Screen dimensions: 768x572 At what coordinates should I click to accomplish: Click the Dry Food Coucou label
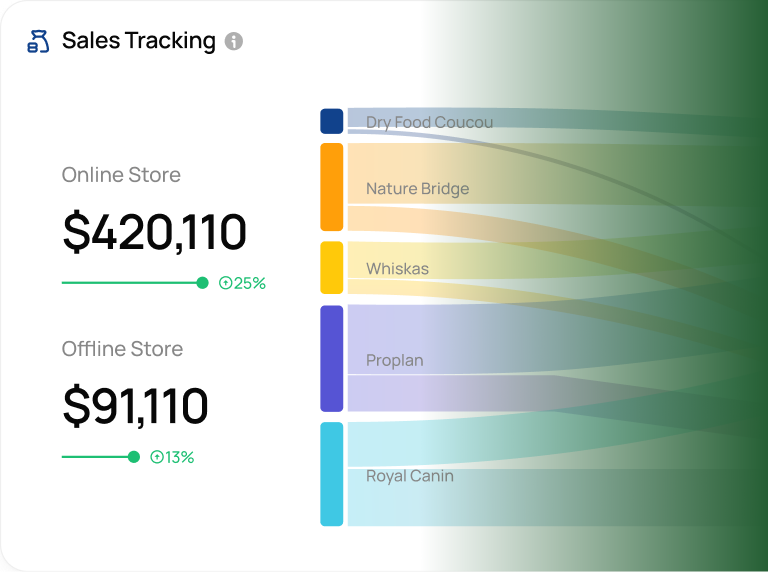tap(430, 122)
